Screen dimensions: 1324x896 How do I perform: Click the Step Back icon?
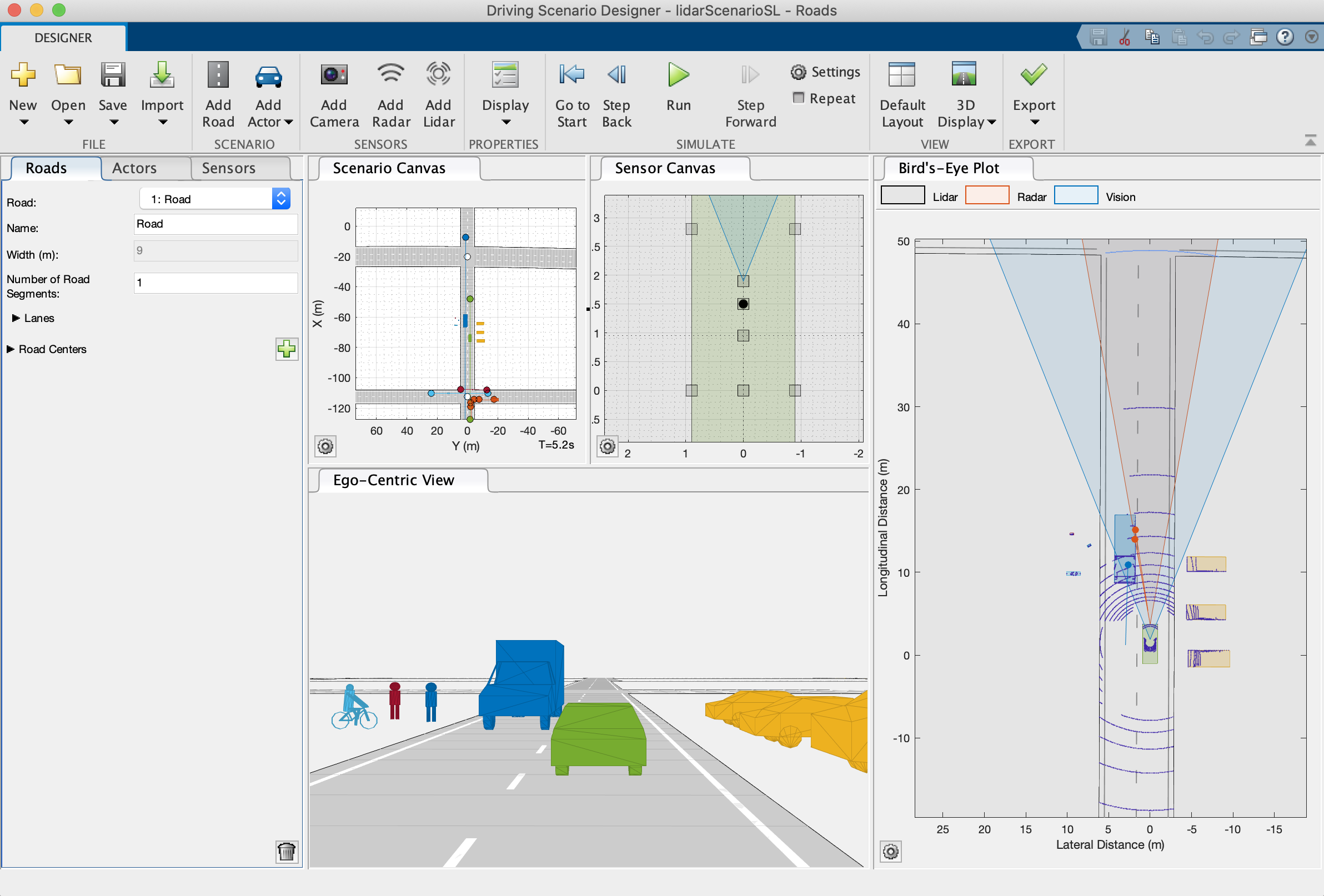click(616, 75)
